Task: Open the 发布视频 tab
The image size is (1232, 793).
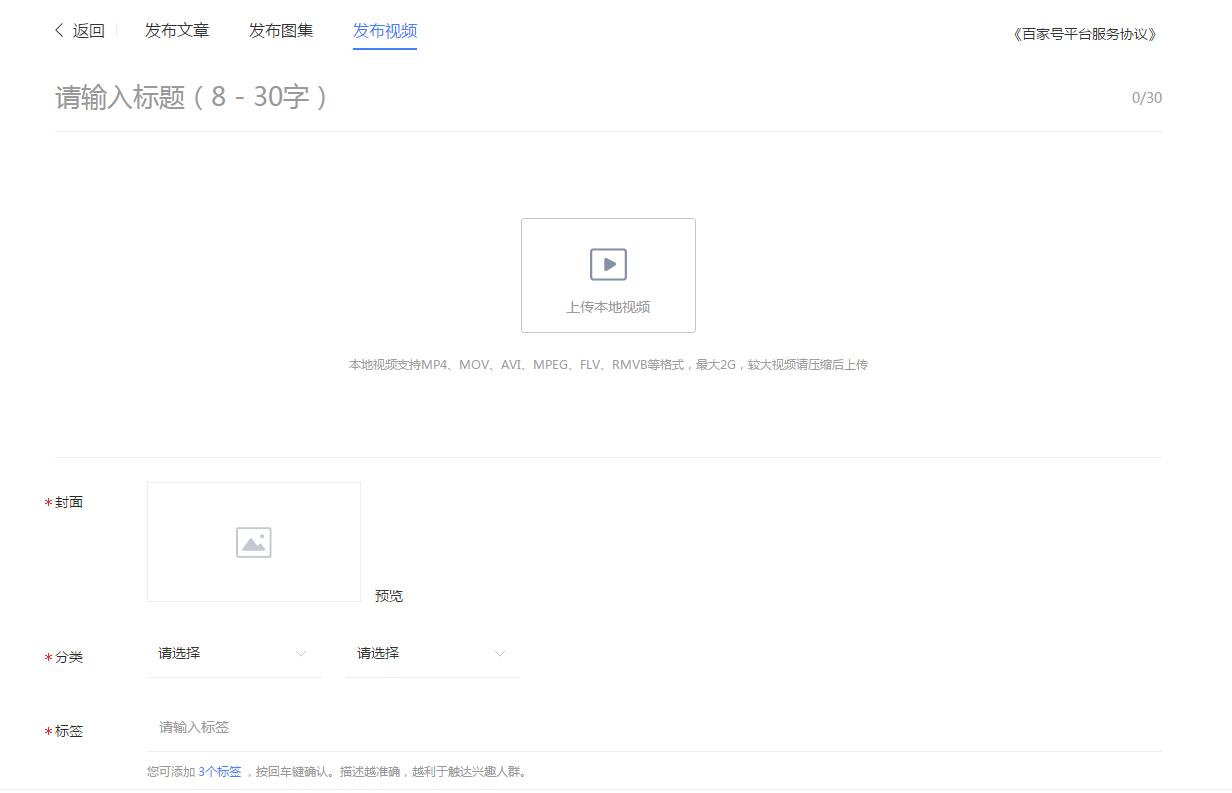Action: pos(384,30)
